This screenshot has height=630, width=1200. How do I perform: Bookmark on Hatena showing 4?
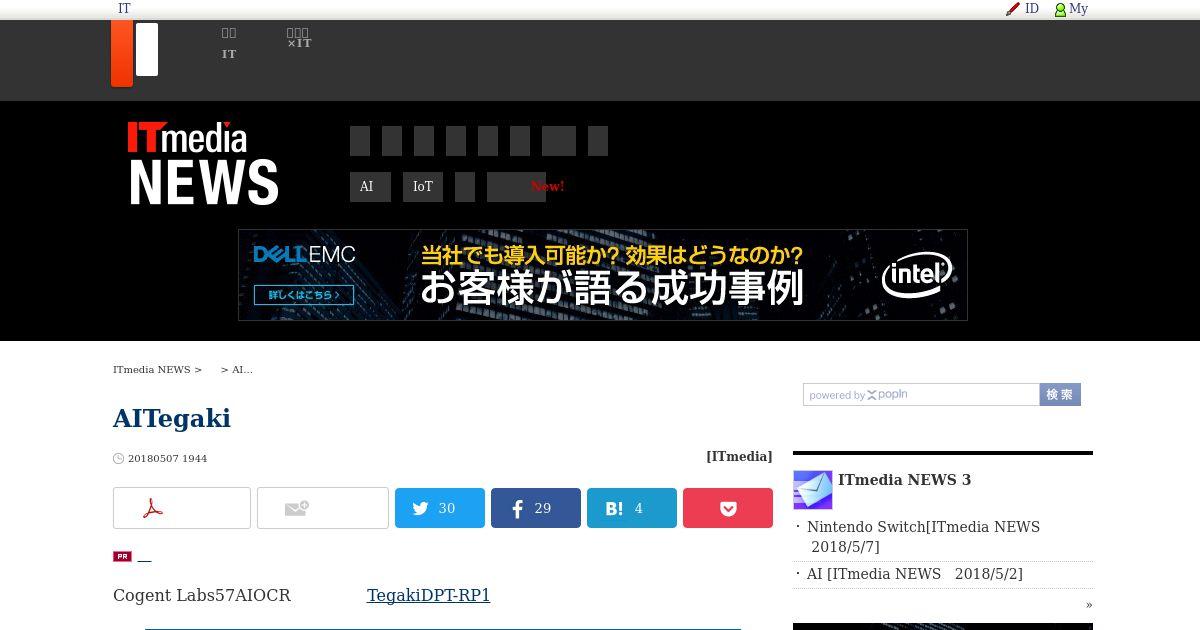tap(632, 508)
